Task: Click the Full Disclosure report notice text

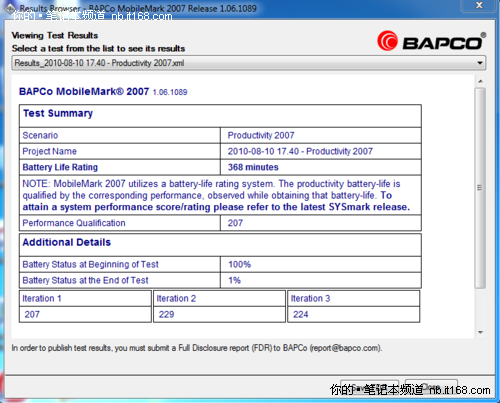Action: tap(197, 348)
